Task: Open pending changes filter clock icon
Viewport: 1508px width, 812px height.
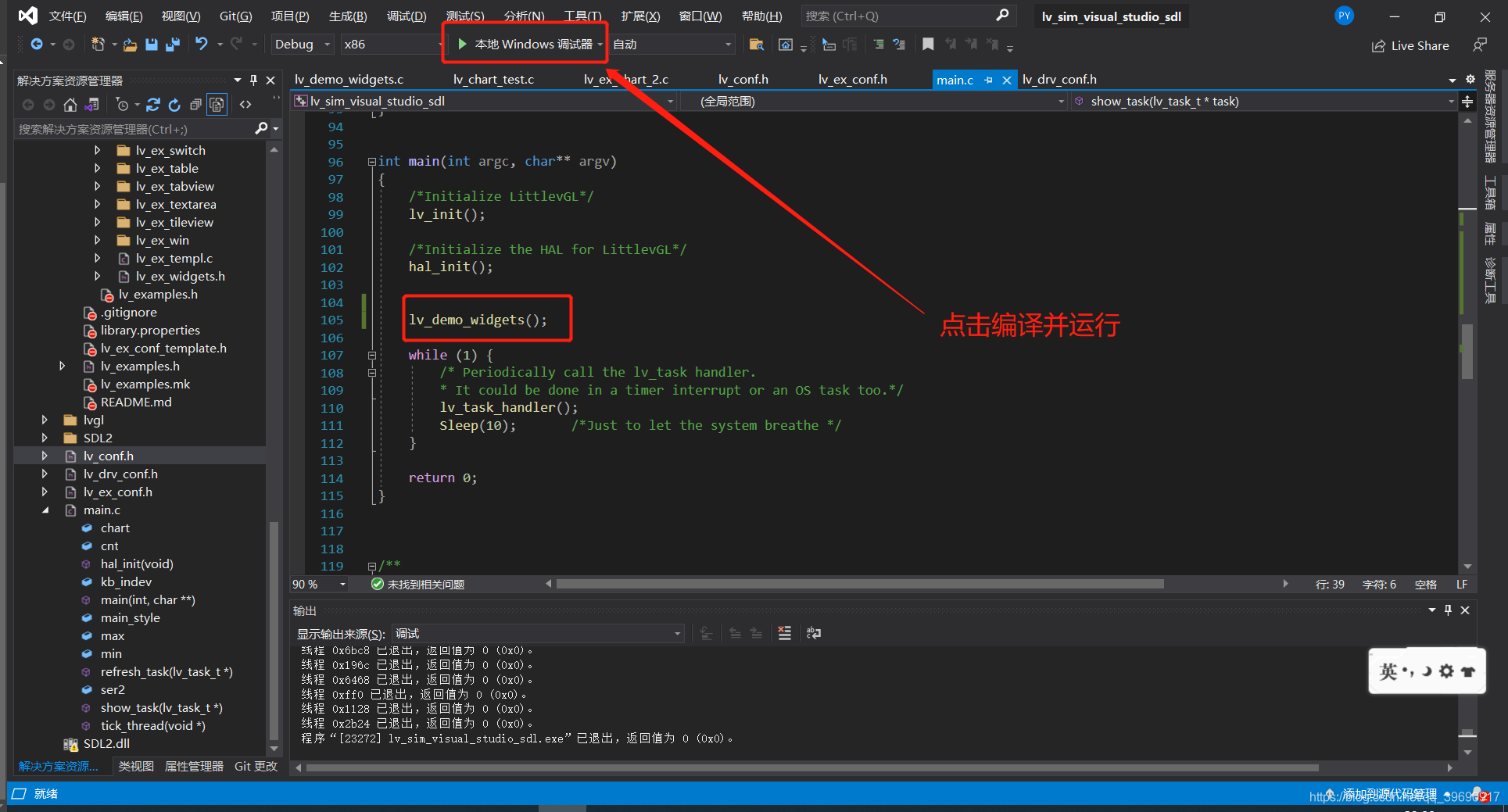Action: 122,105
